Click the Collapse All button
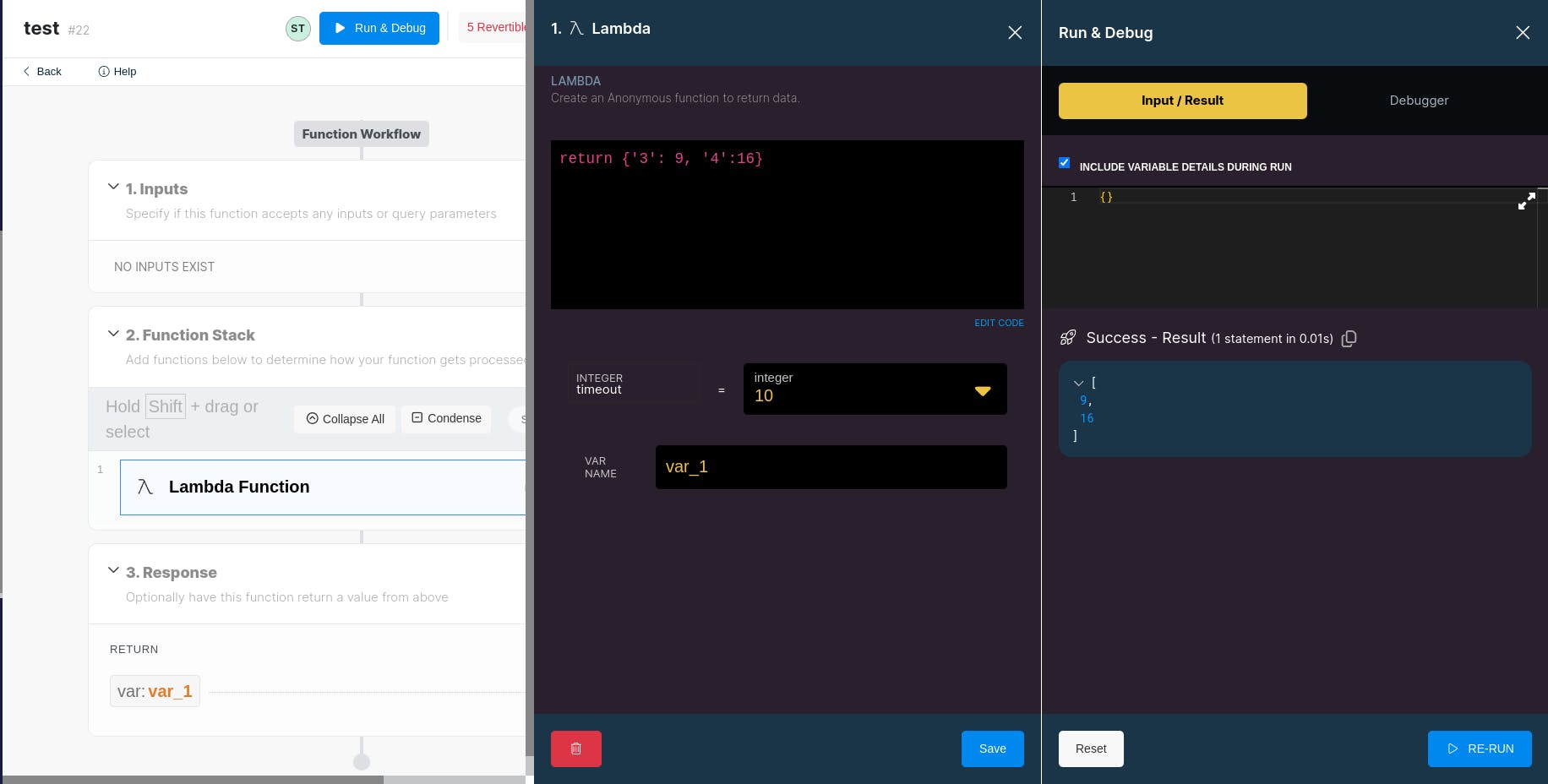 click(345, 419)
